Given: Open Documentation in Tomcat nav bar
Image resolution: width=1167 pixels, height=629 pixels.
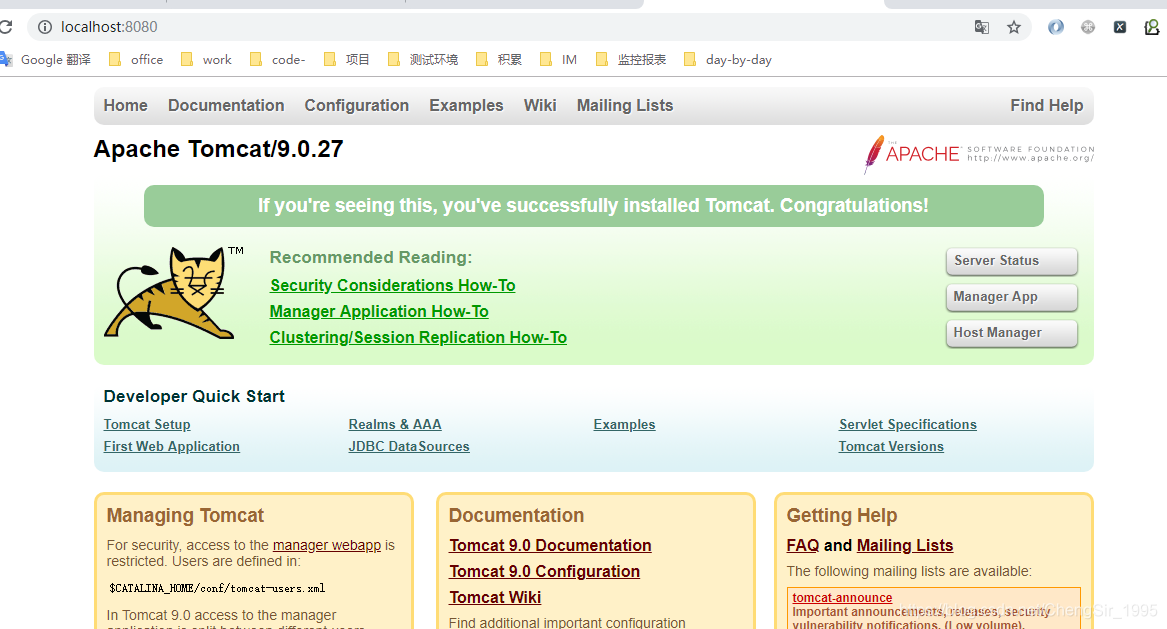Looking at the screenshot, I should tap(226, 106).
